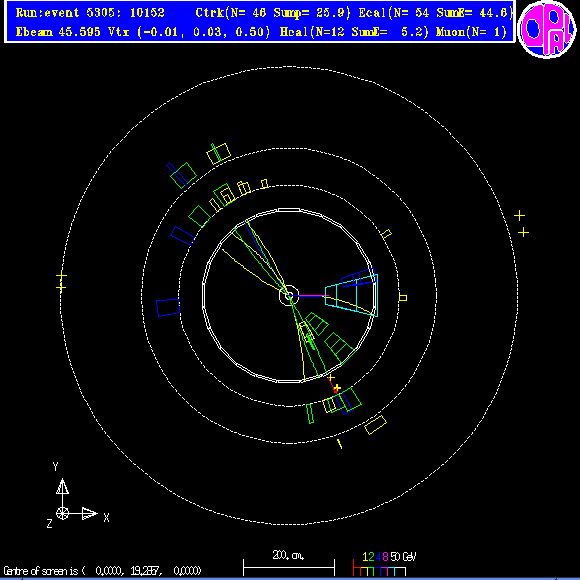Click the Ecal SumE 44.6 readout
Screen dimensions: 580x580
pos(436,13)
